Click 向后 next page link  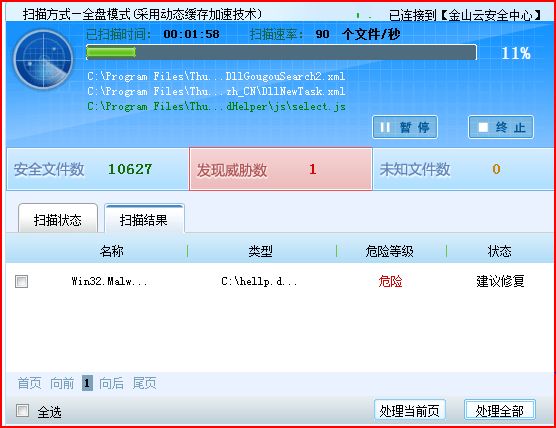coord(111,383)
